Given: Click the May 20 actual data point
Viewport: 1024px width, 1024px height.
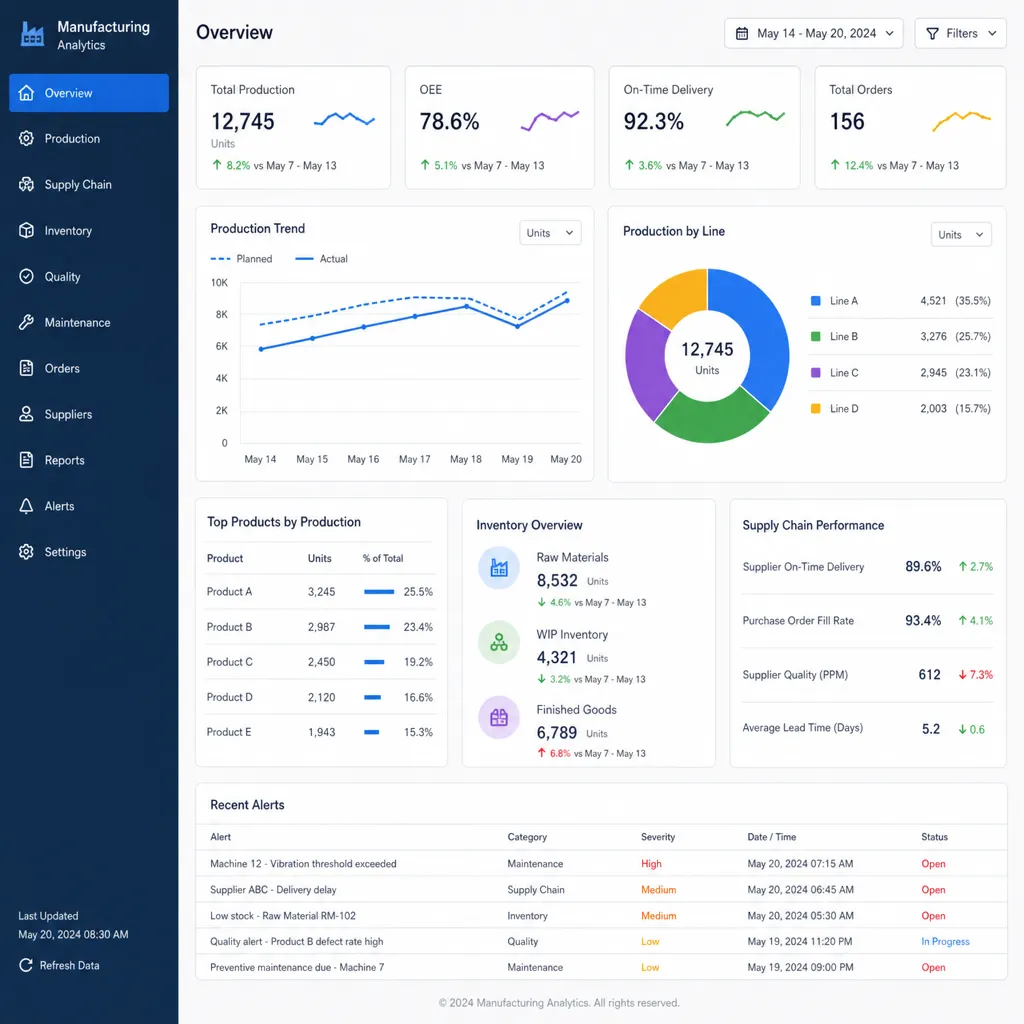Looking at the screenshot, I should [x=567, y=300].
